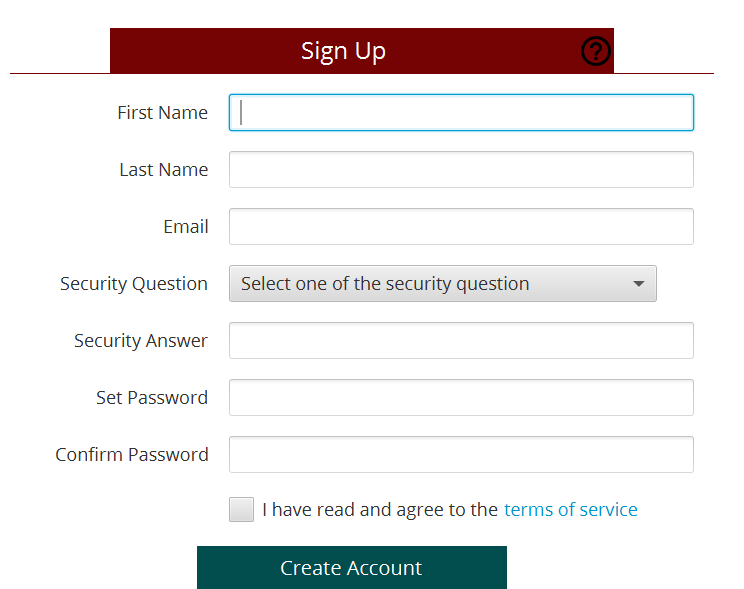The image size is (744, 589).
Task: Open the help question mark icon
Action: point(595,51)
